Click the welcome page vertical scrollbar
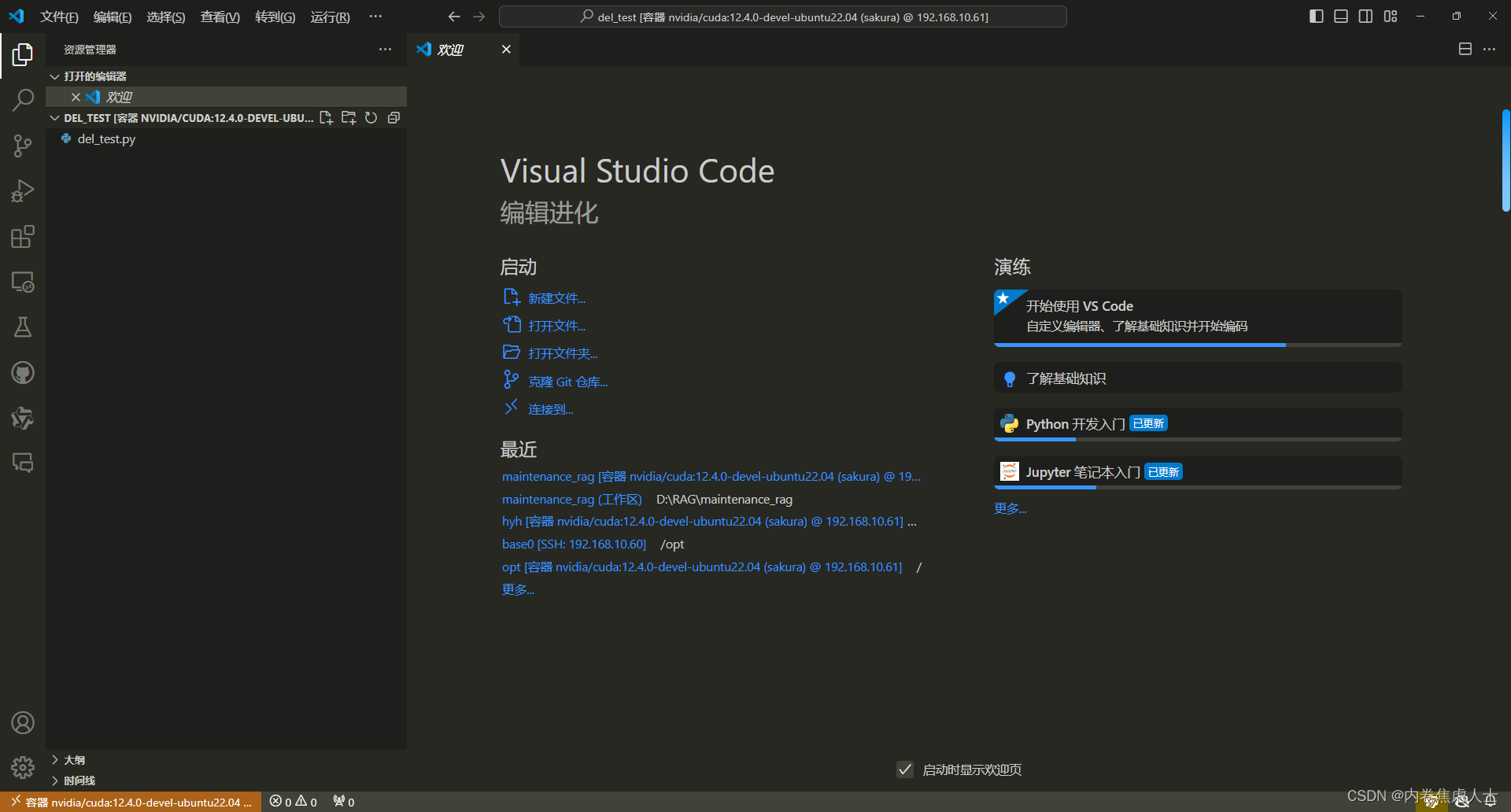Viewport: 1511px width, 812px height. tap(1505, 161)
